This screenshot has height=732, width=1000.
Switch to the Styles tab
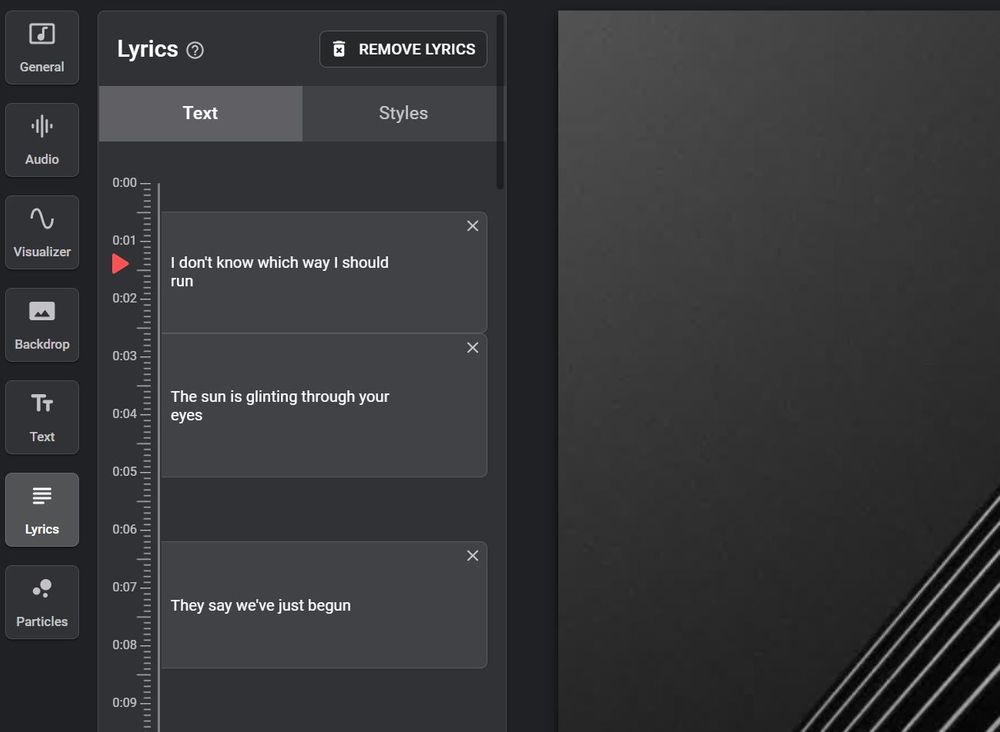click(x=403, y=113)
